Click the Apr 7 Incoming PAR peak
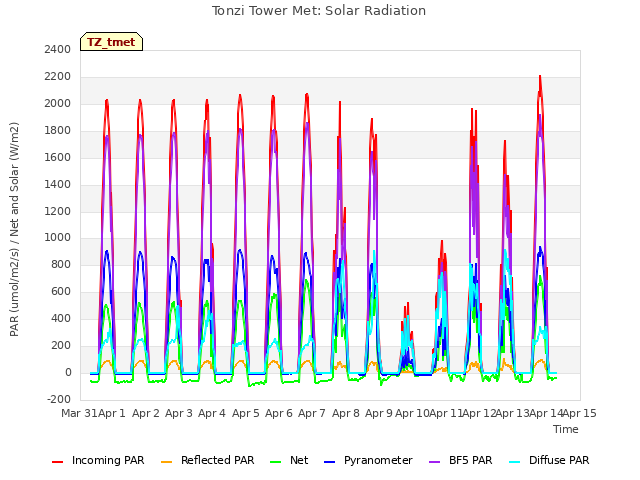640x480 pixels. point(307,95)
